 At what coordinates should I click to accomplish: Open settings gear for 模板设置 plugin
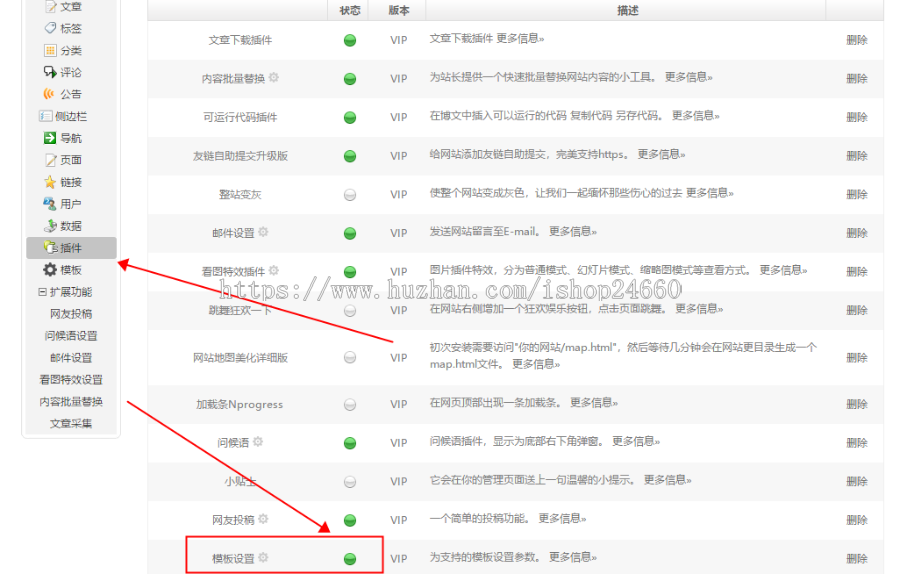pos(263,557)
